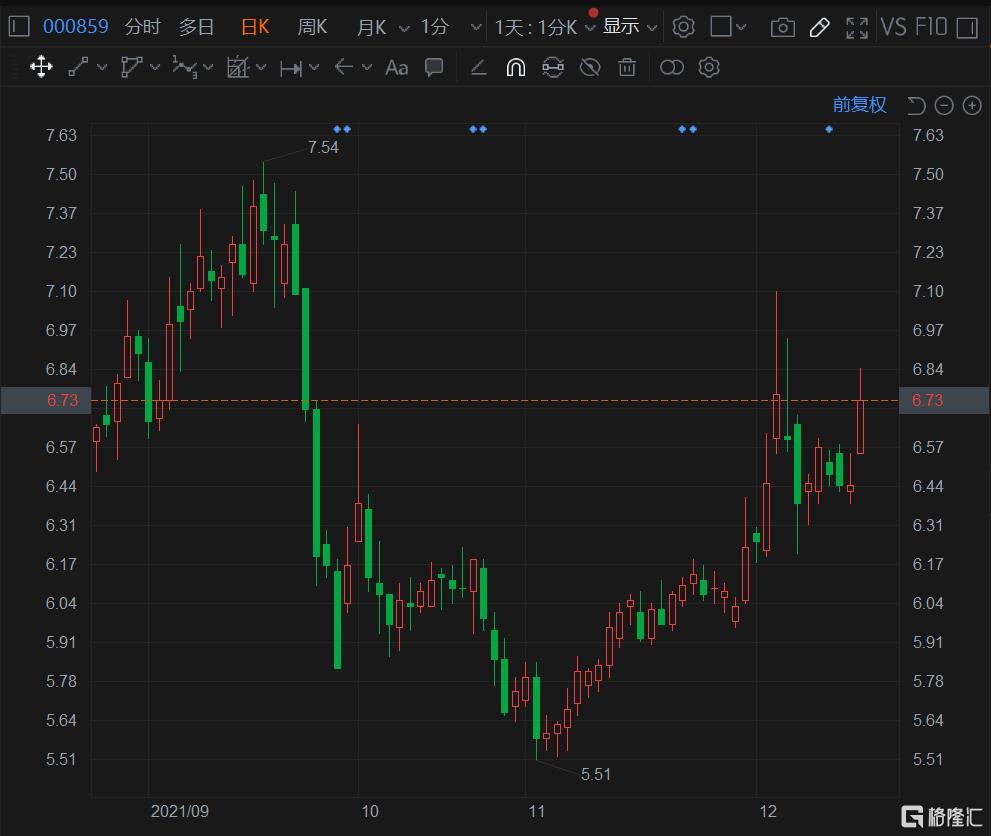The height and width of the screenshot is (836, 991).
Task: Hide all drawings with eye-slash icon
Action: 590,67
